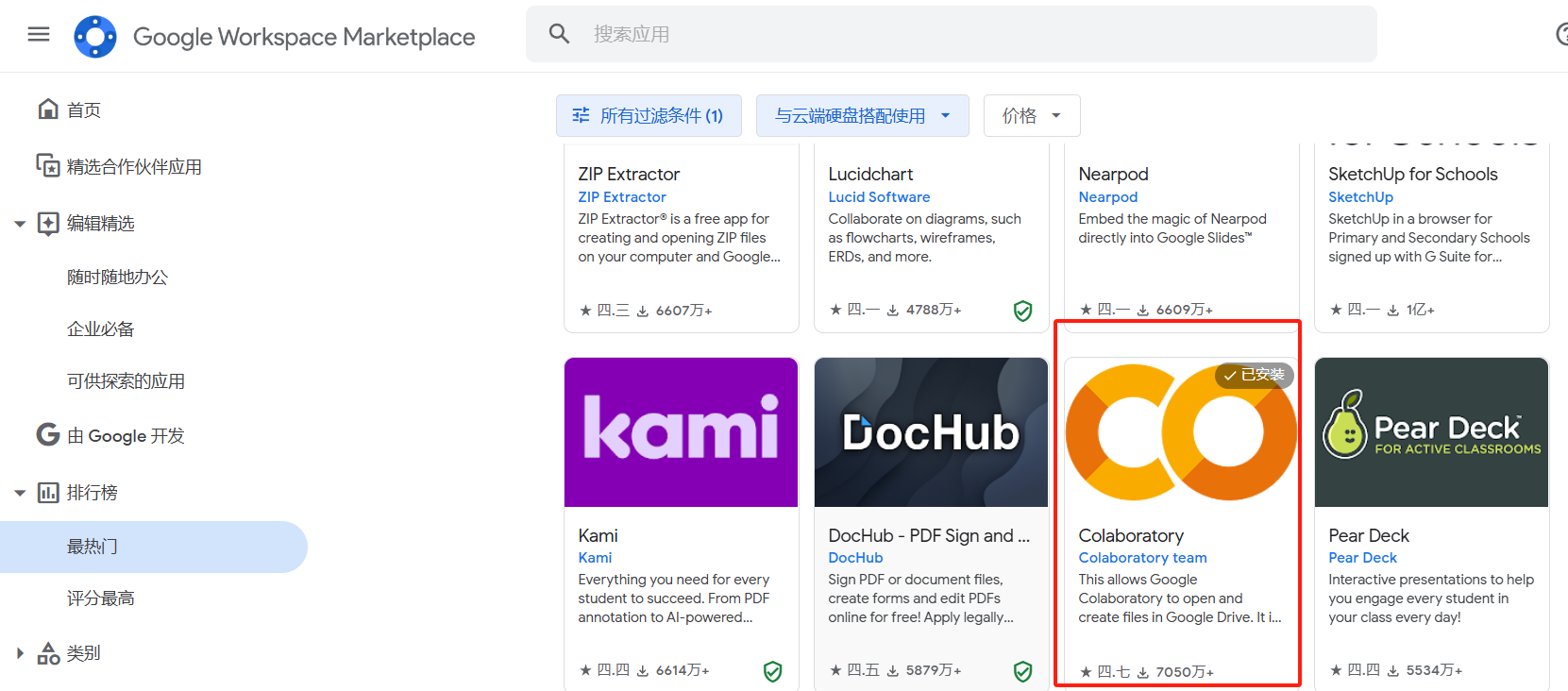Select 编辑精选 in the sidebar
This screenshot has height=691, width=1568.
tap(101, 224)
